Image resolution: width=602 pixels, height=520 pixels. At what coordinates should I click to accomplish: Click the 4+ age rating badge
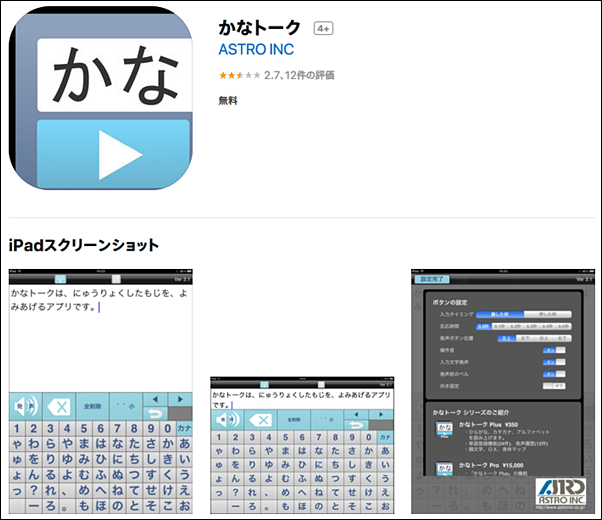coord(323,28)
